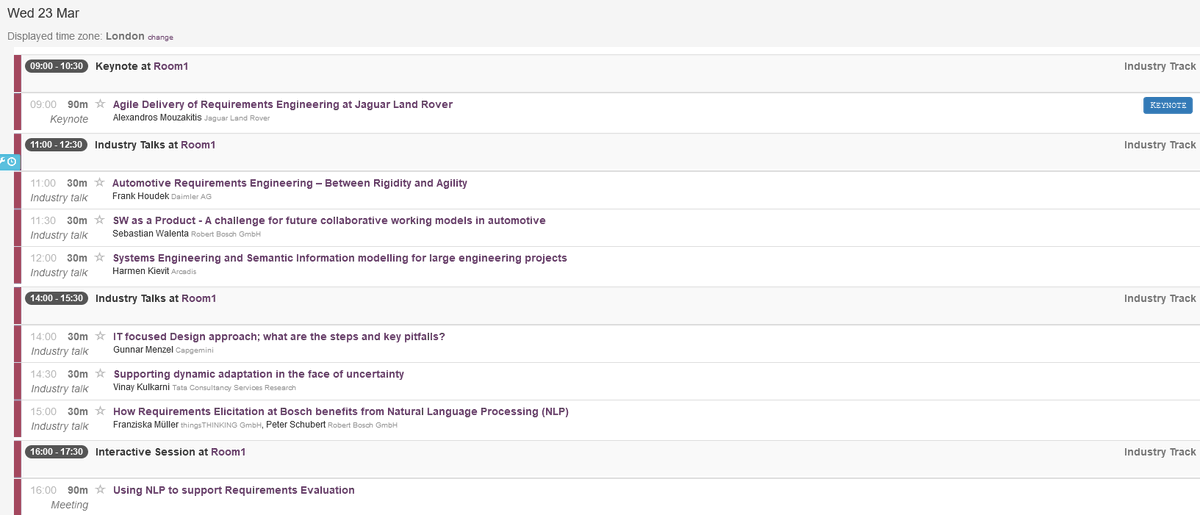View speaker Peter Schubert
This screenshot has height=515, width=1200.
(296, 425)
